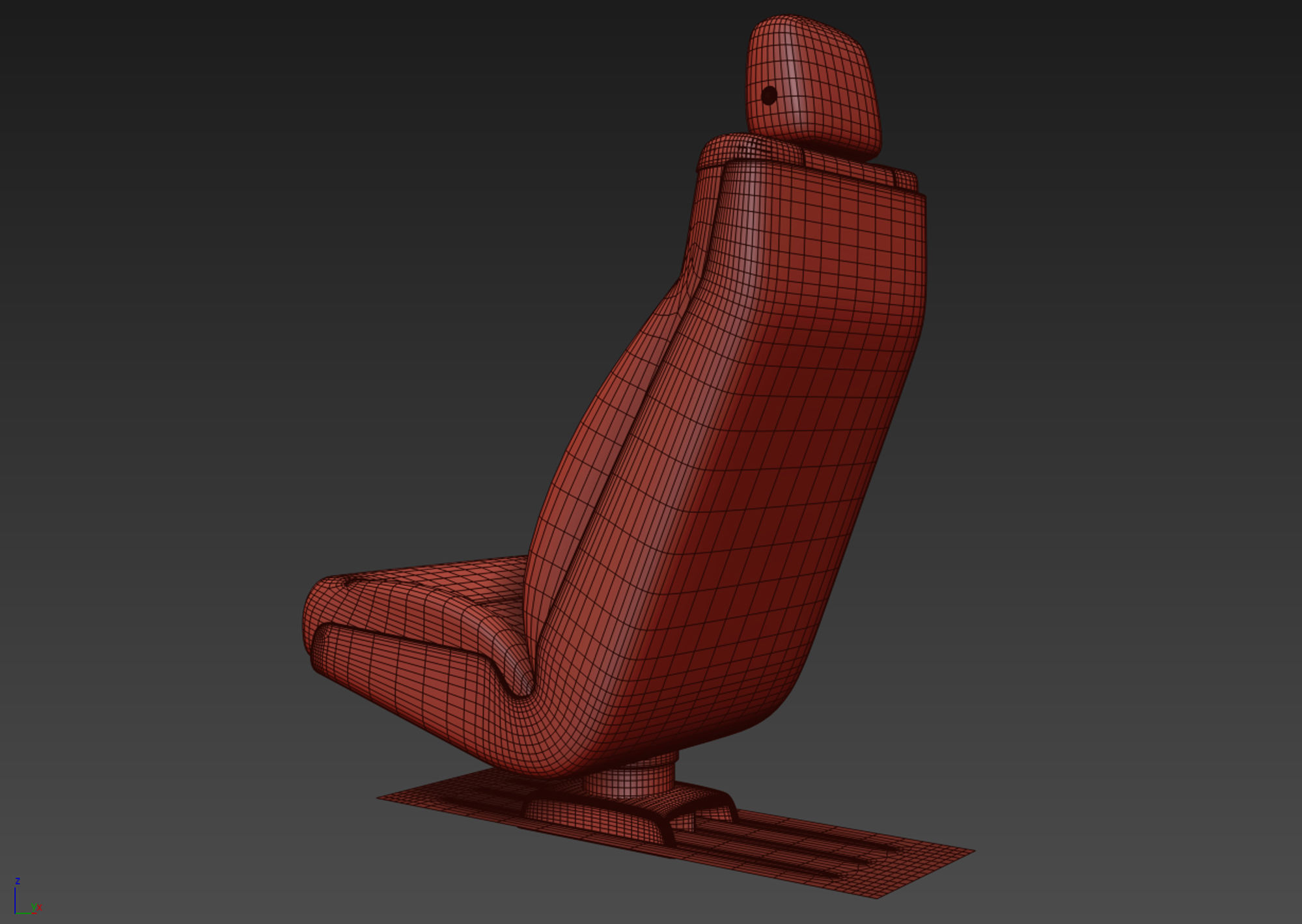Click the XYZ axis orientation gizmo
This screenshot has width=1302, height=924.
pos(28,897)
